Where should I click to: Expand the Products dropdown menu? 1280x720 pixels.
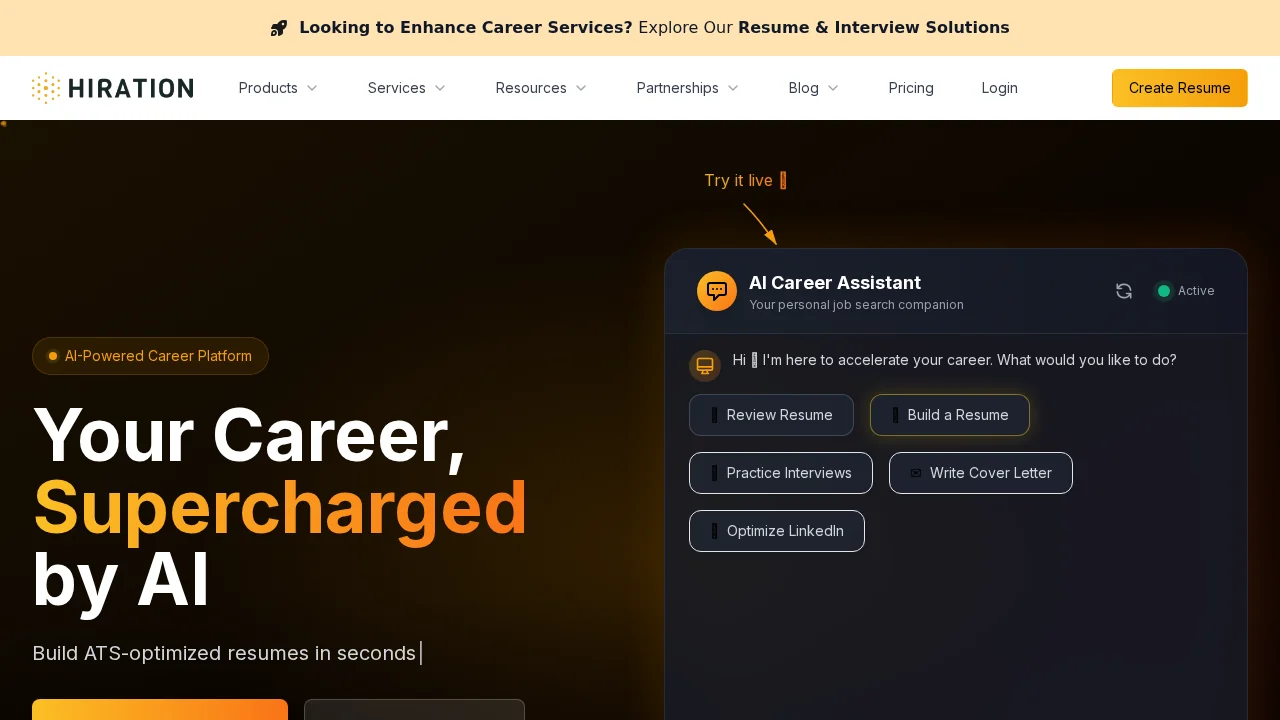click(x=278, y=88)
